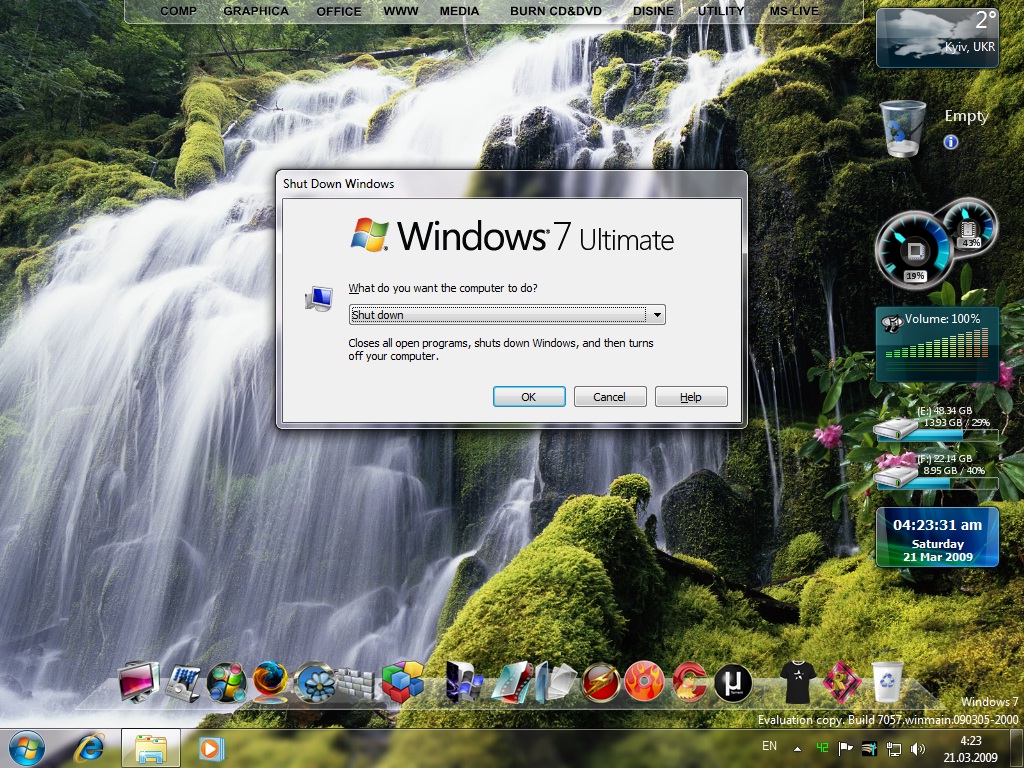Image resolution: width=1024 pixels, height=768 pixels.
Task: Open the keyboard icon in the dock
Action: click(183, 683)
